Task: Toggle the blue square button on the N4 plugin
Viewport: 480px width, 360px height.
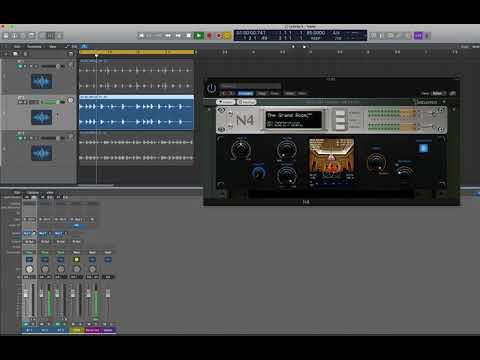Action: 423,148
